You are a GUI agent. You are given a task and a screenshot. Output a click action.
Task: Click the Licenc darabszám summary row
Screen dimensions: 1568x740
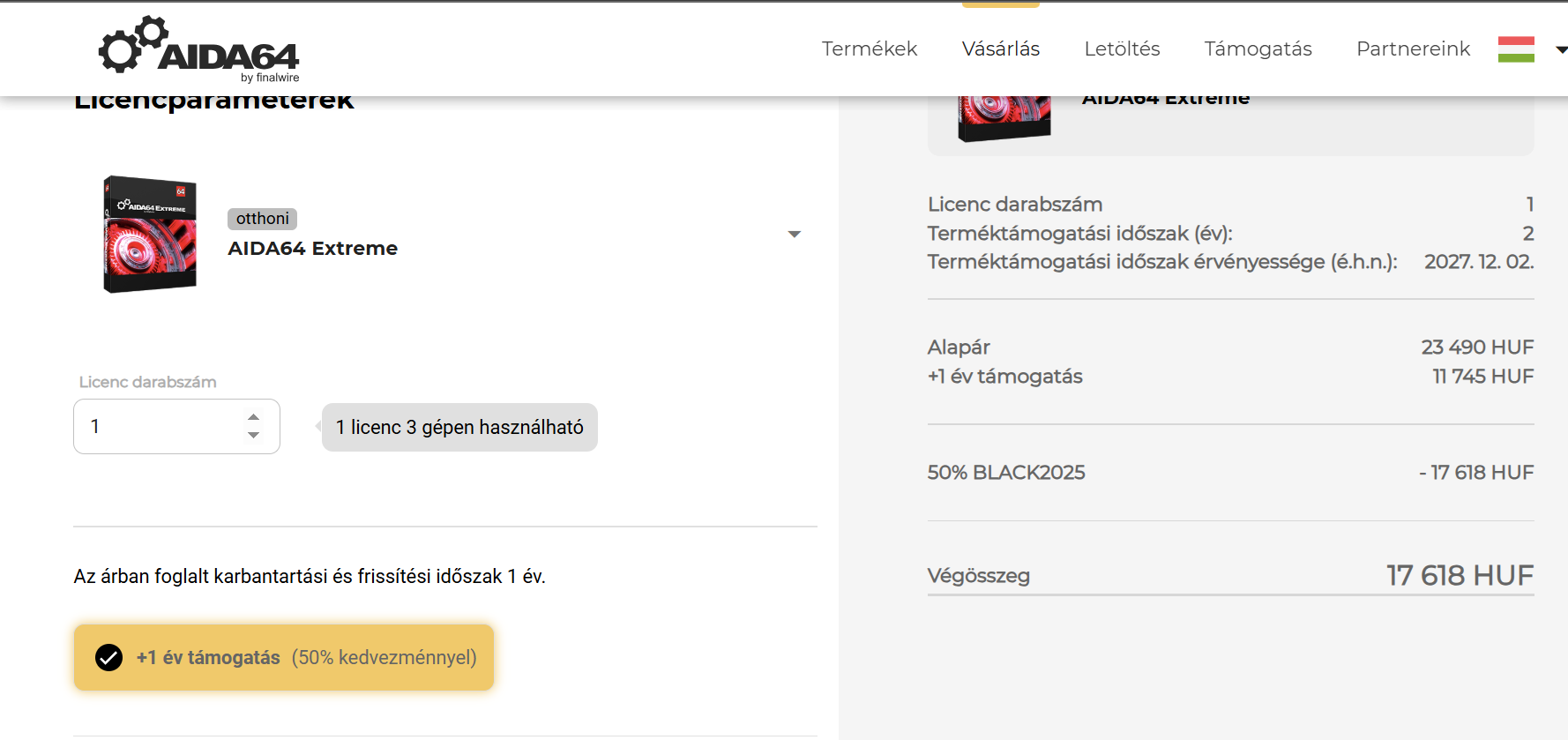point(1230,205)
